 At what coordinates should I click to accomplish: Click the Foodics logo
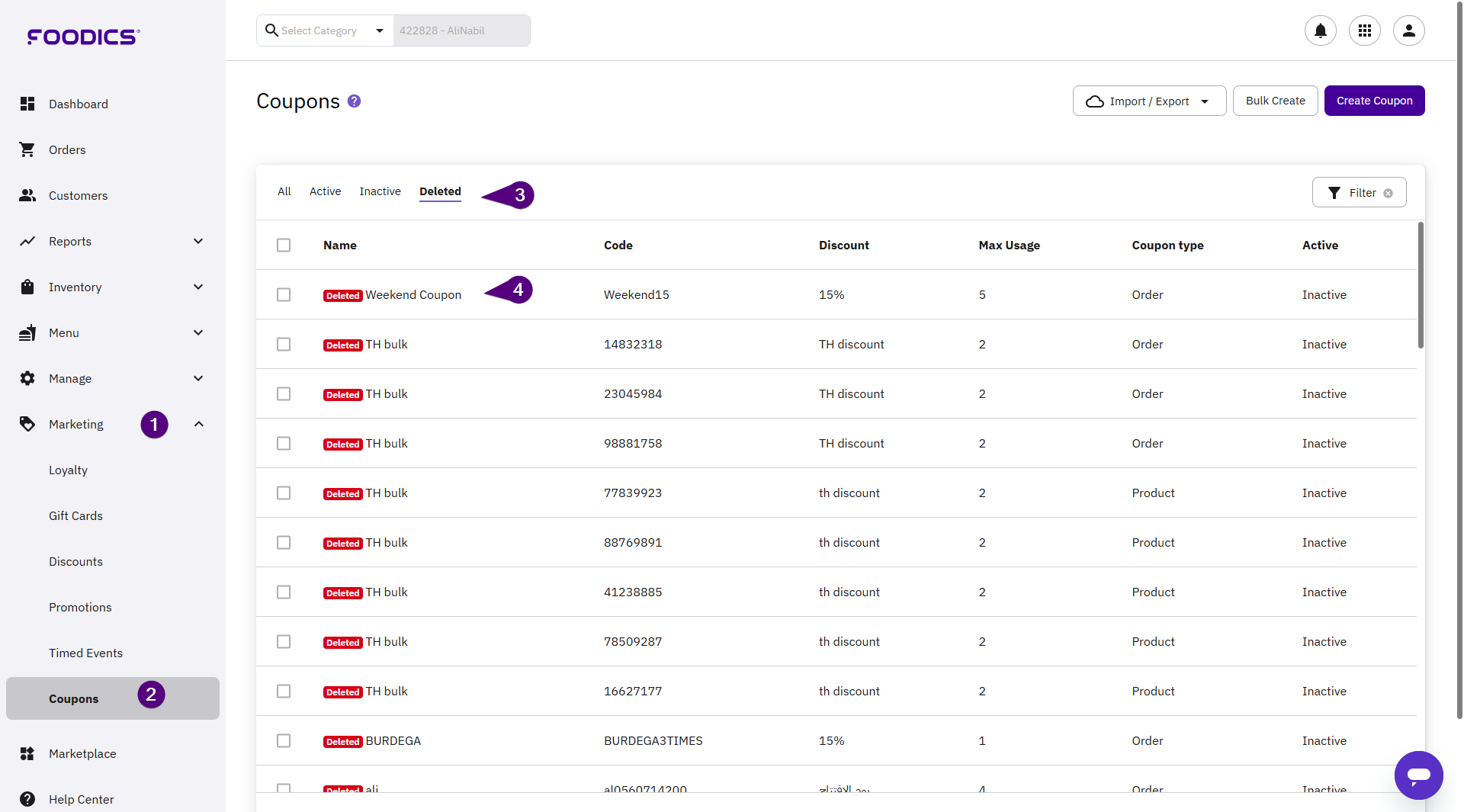click(x=83, y=37)
